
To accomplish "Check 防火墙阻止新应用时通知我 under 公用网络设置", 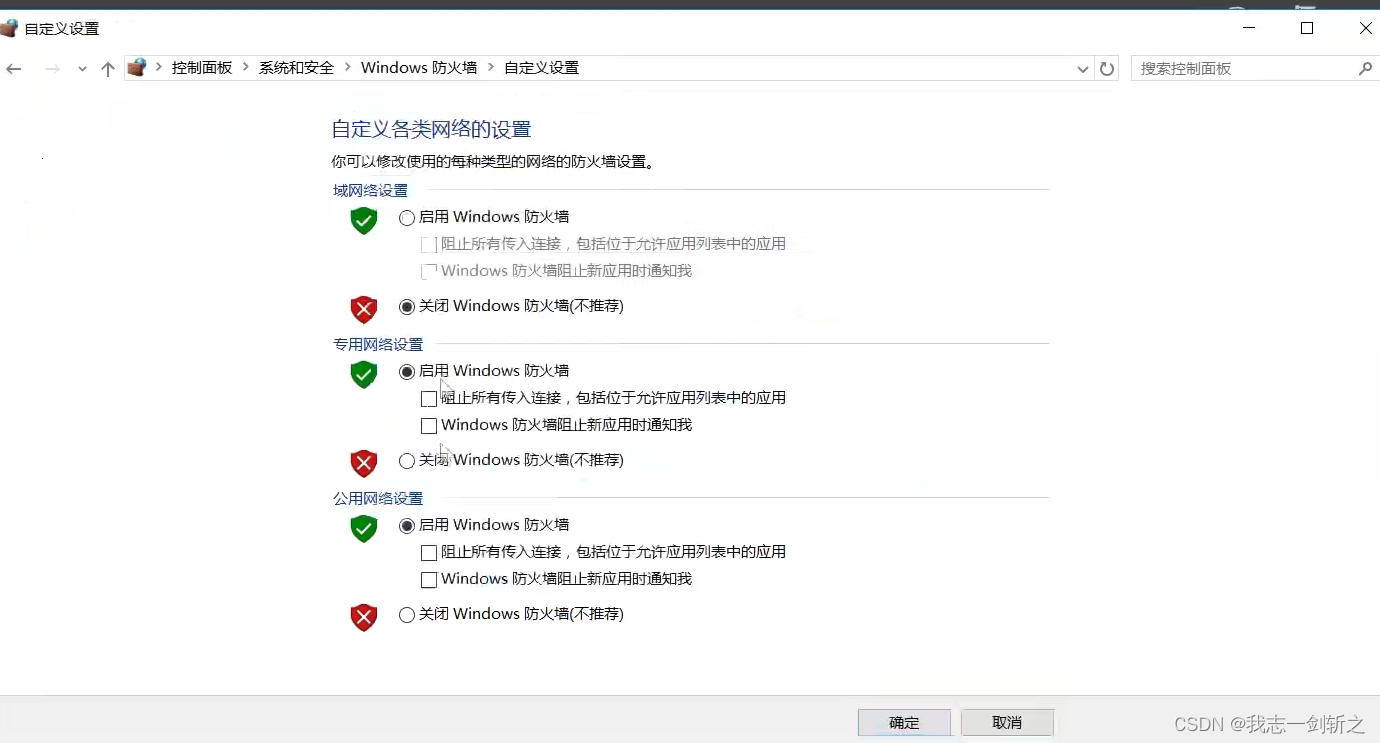I will pos(429,580).
